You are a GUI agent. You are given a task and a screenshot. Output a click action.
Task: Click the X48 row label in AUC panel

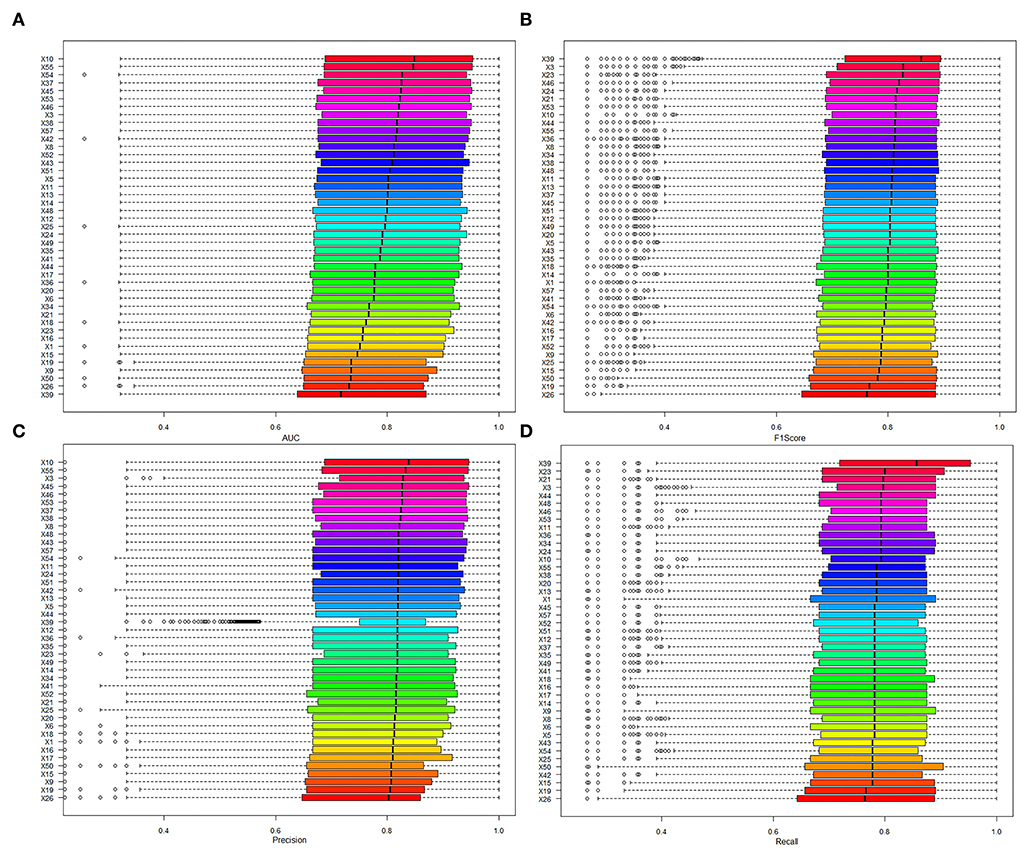pos(47,211)
